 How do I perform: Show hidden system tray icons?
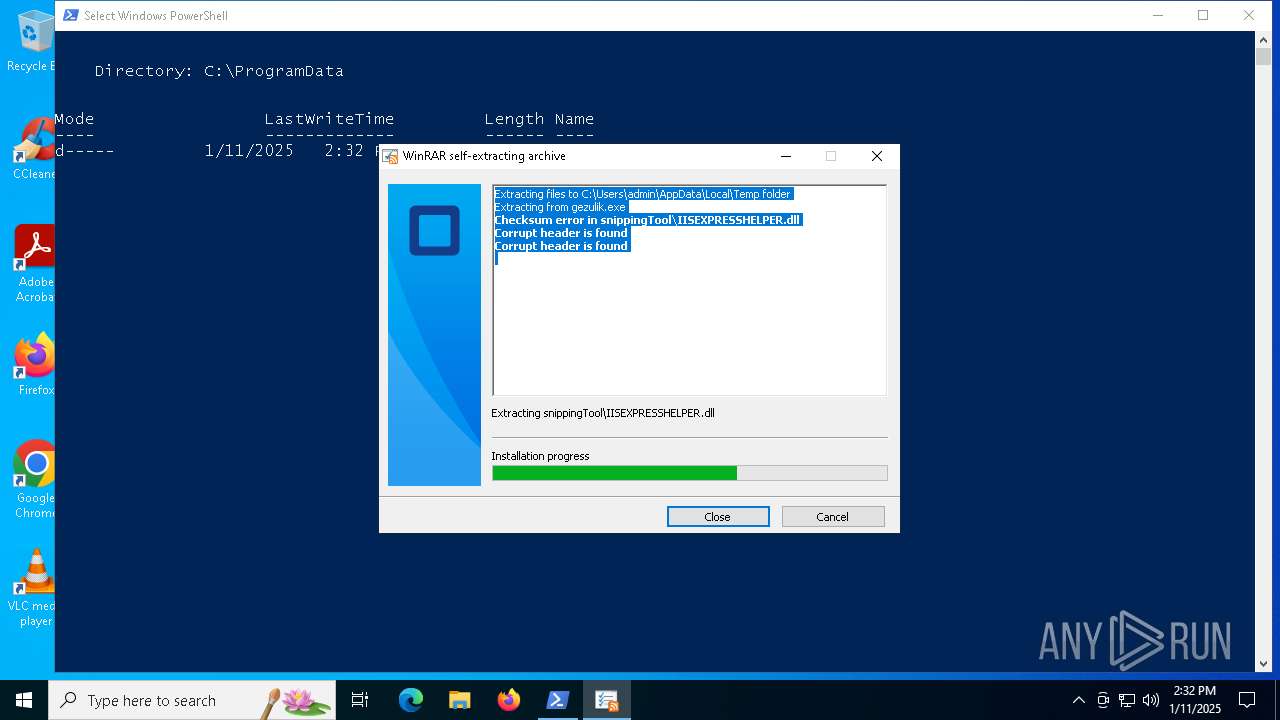(1078, 700)
